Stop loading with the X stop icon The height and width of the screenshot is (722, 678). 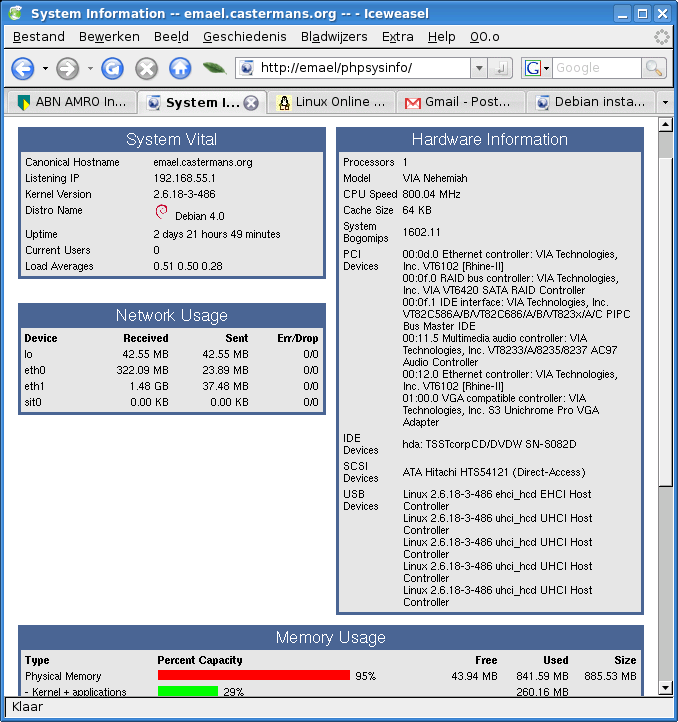(146, 69)
